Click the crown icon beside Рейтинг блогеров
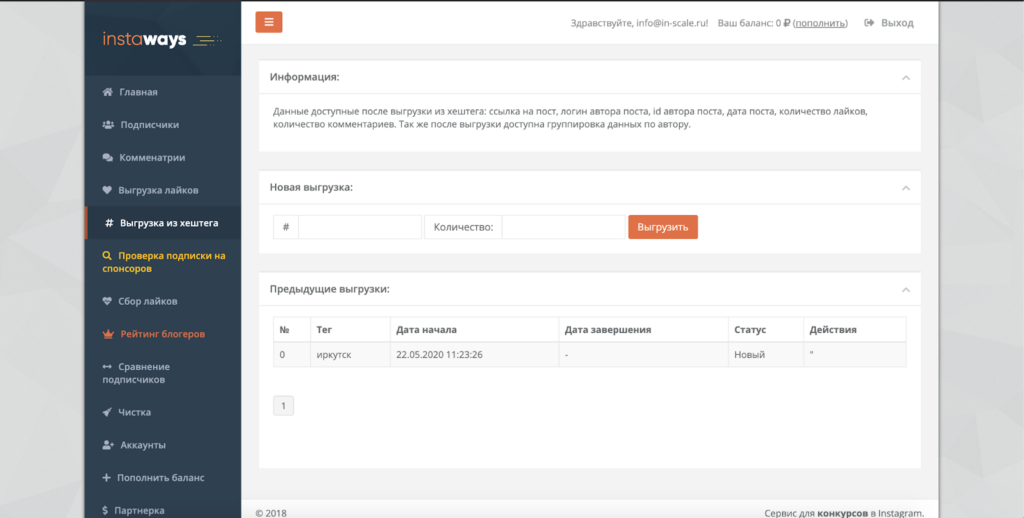This screenshot has width=1024, height=518. (108, 334)
